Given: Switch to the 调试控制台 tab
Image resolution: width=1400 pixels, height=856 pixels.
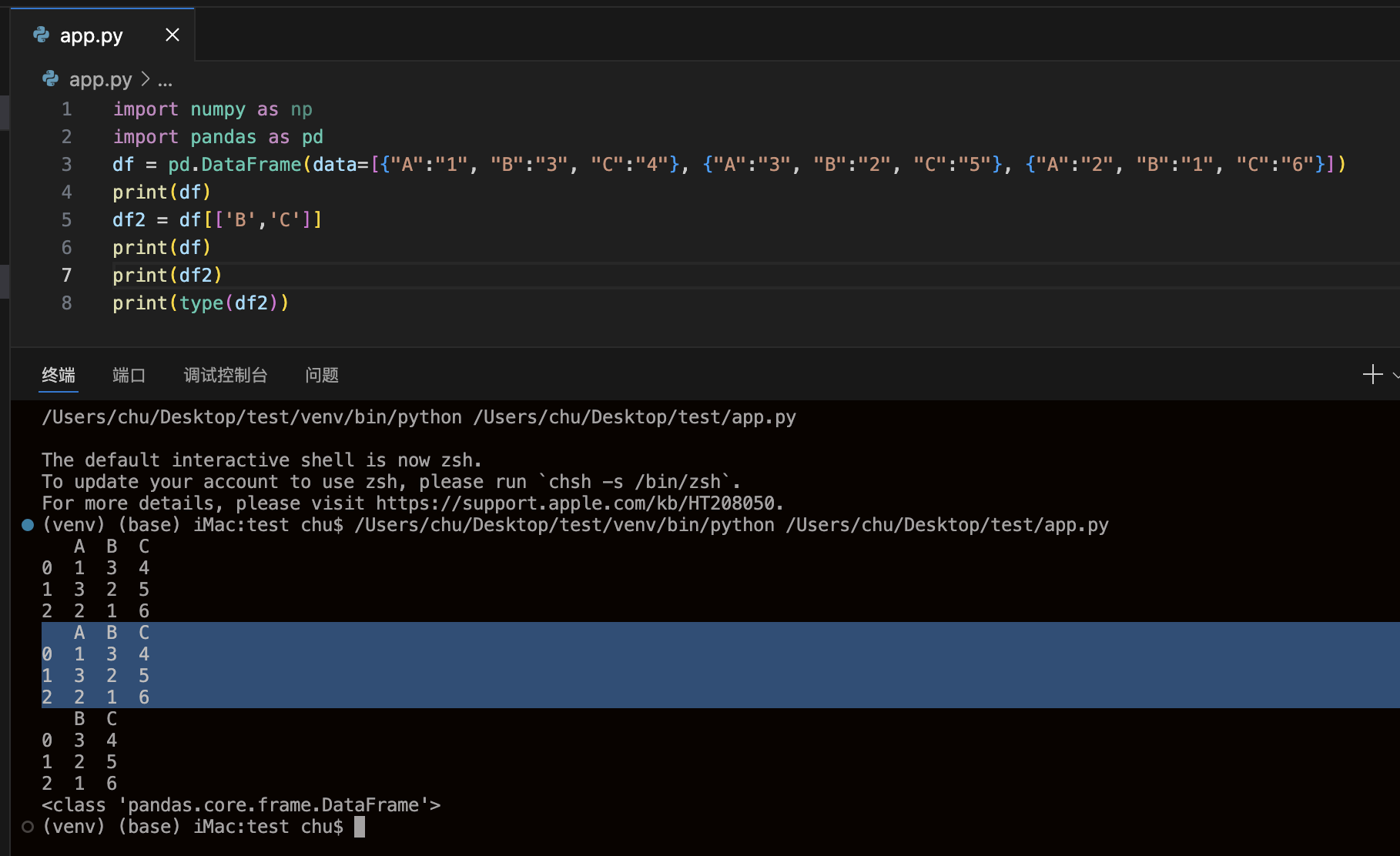Looking at the screenshot, I should [x=226, y=375].
